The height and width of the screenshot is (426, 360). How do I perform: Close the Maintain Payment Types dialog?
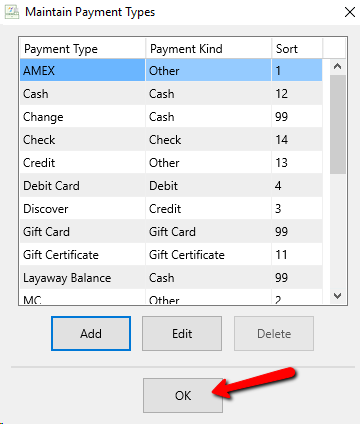350,12
